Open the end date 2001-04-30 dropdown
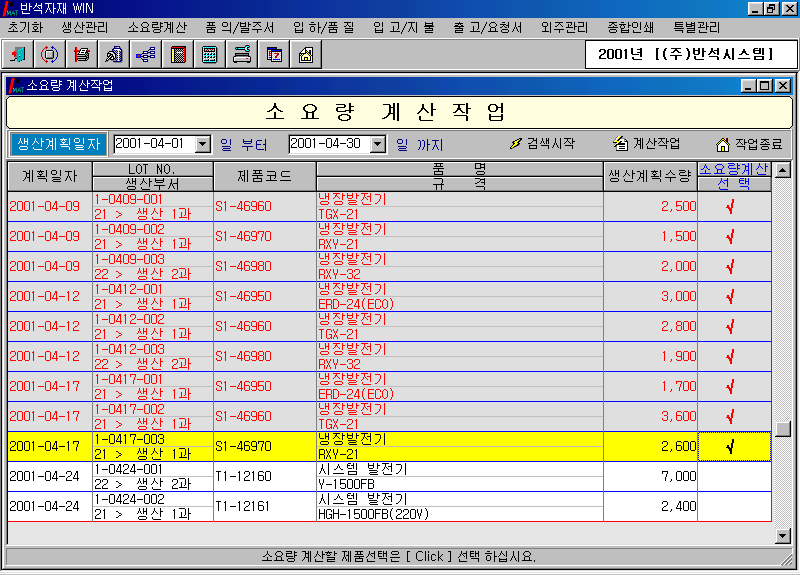Screen dimensions: 800x575 (377, 144)
